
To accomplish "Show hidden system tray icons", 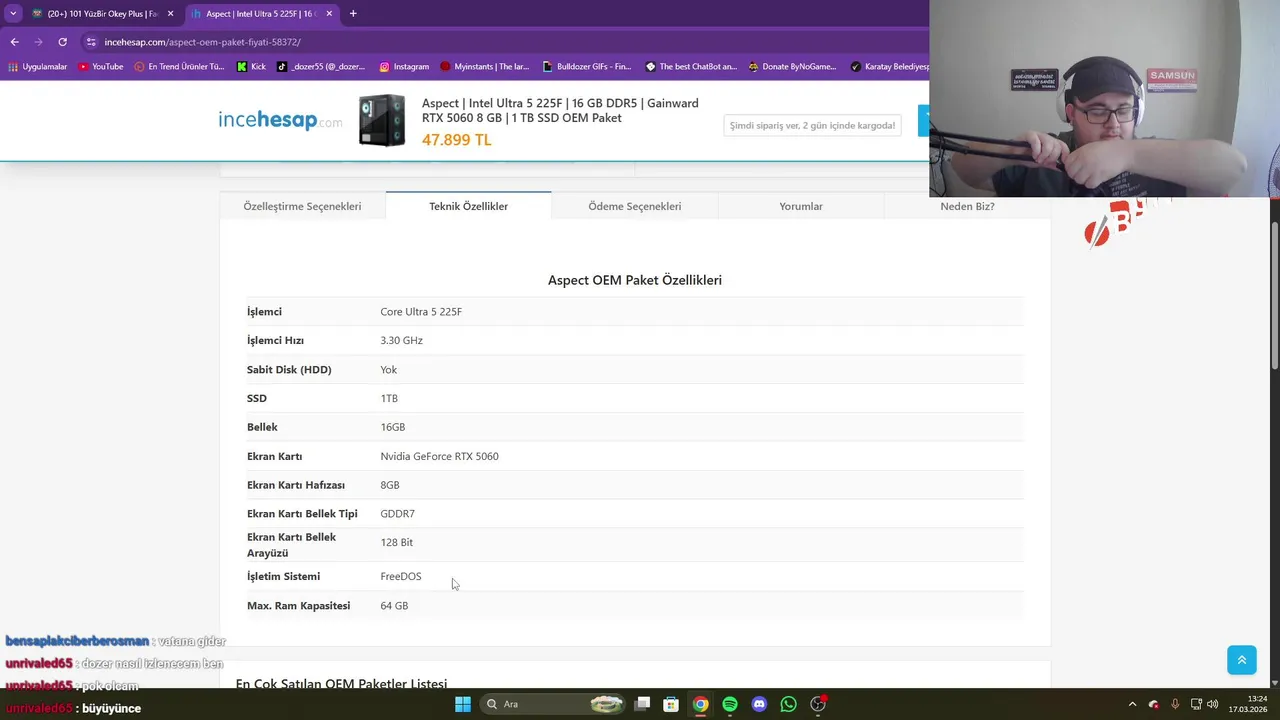I will tap(1132, 704).
